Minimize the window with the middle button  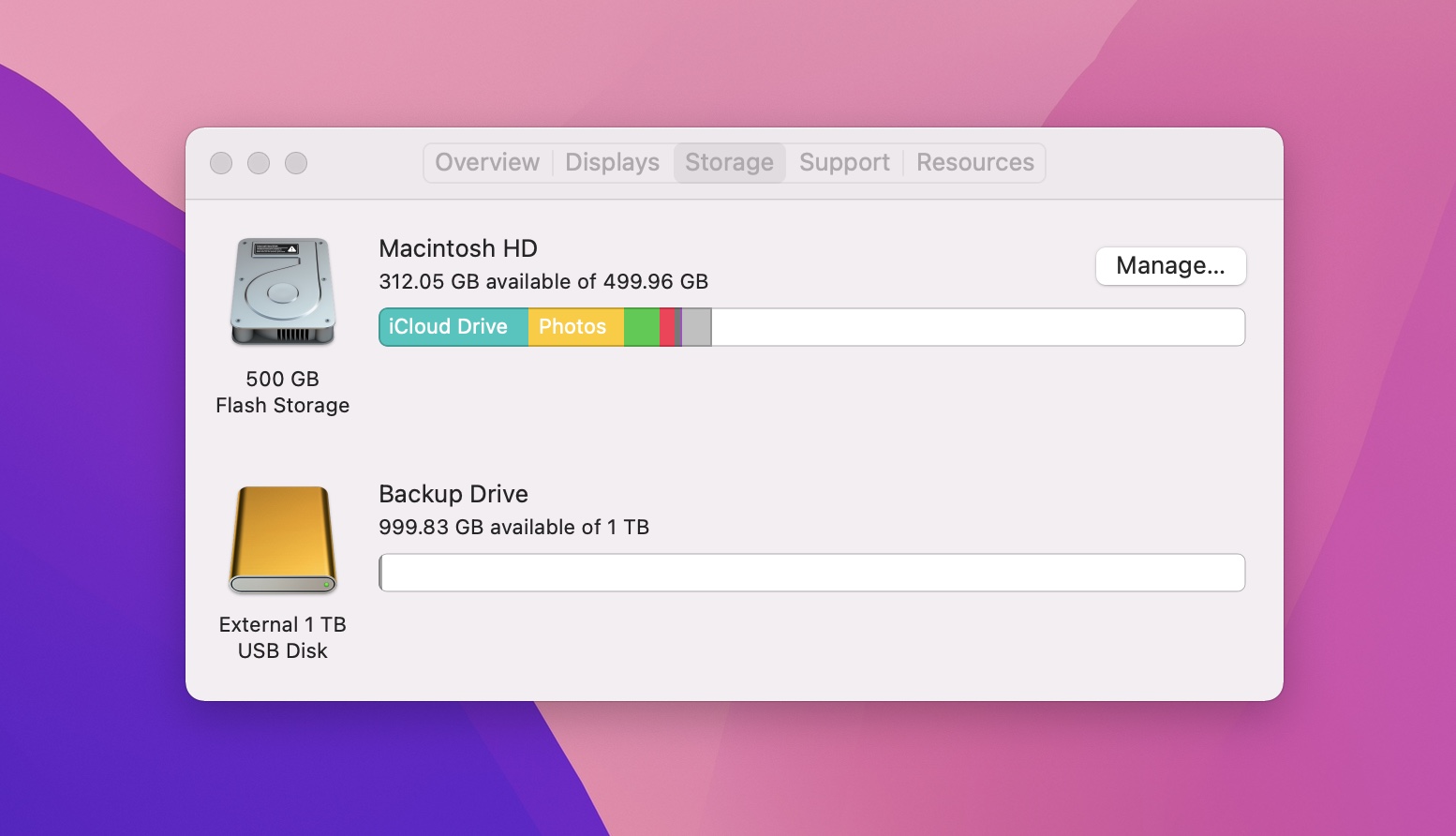(x=259, y=163)
